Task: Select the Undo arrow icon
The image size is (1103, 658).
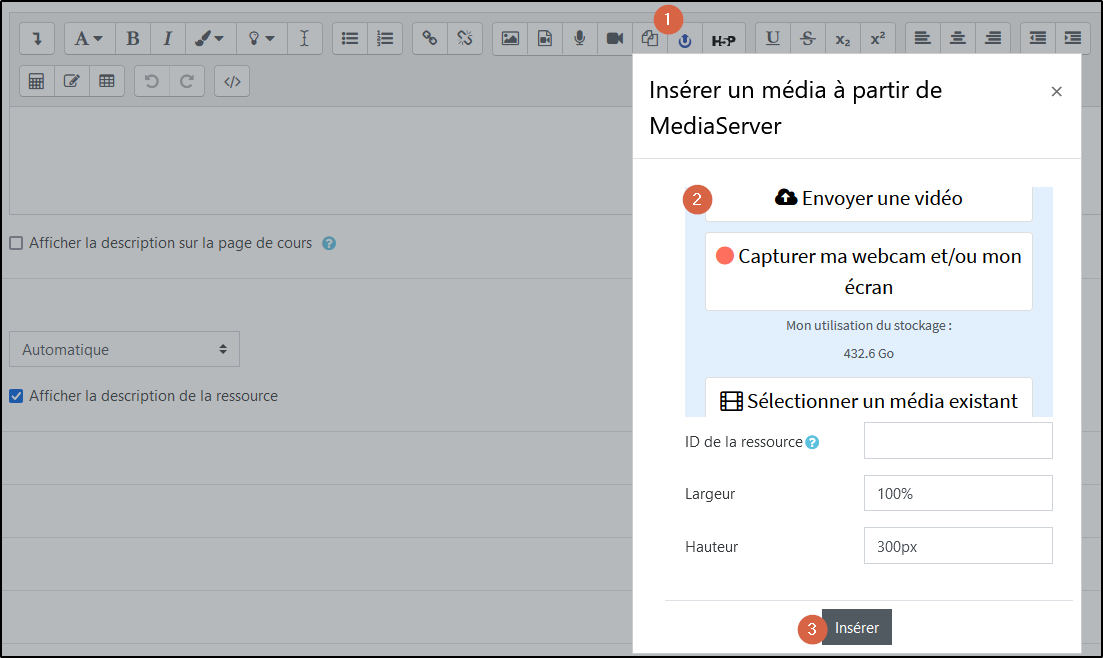Action: (x=151, y=81)
